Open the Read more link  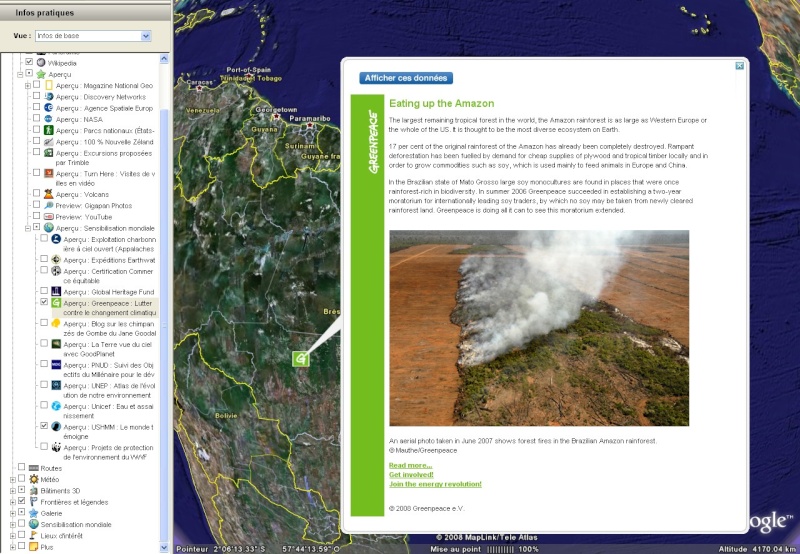pos(410,465)
